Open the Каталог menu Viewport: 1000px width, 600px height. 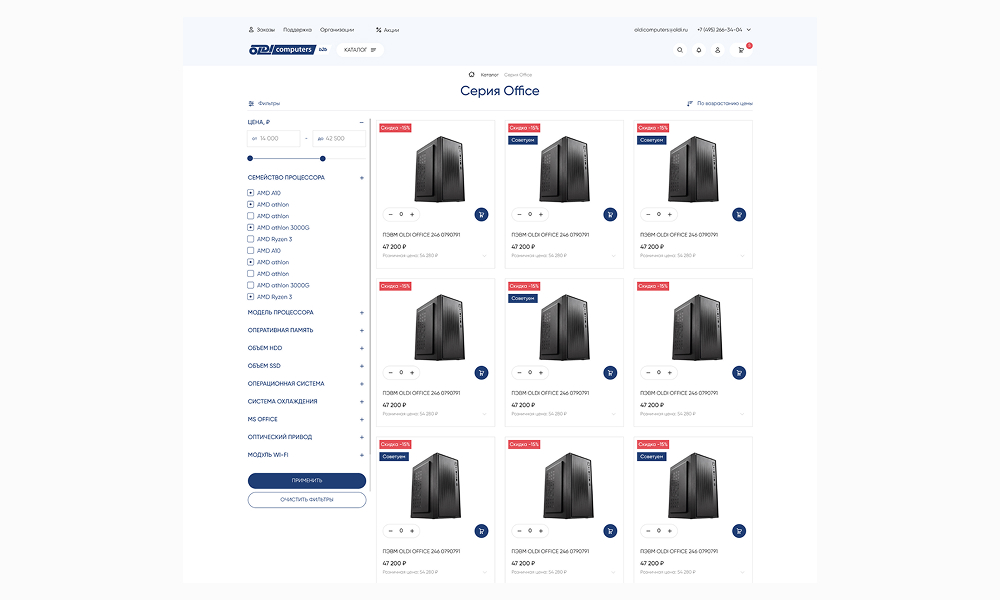tap(360, 50)
